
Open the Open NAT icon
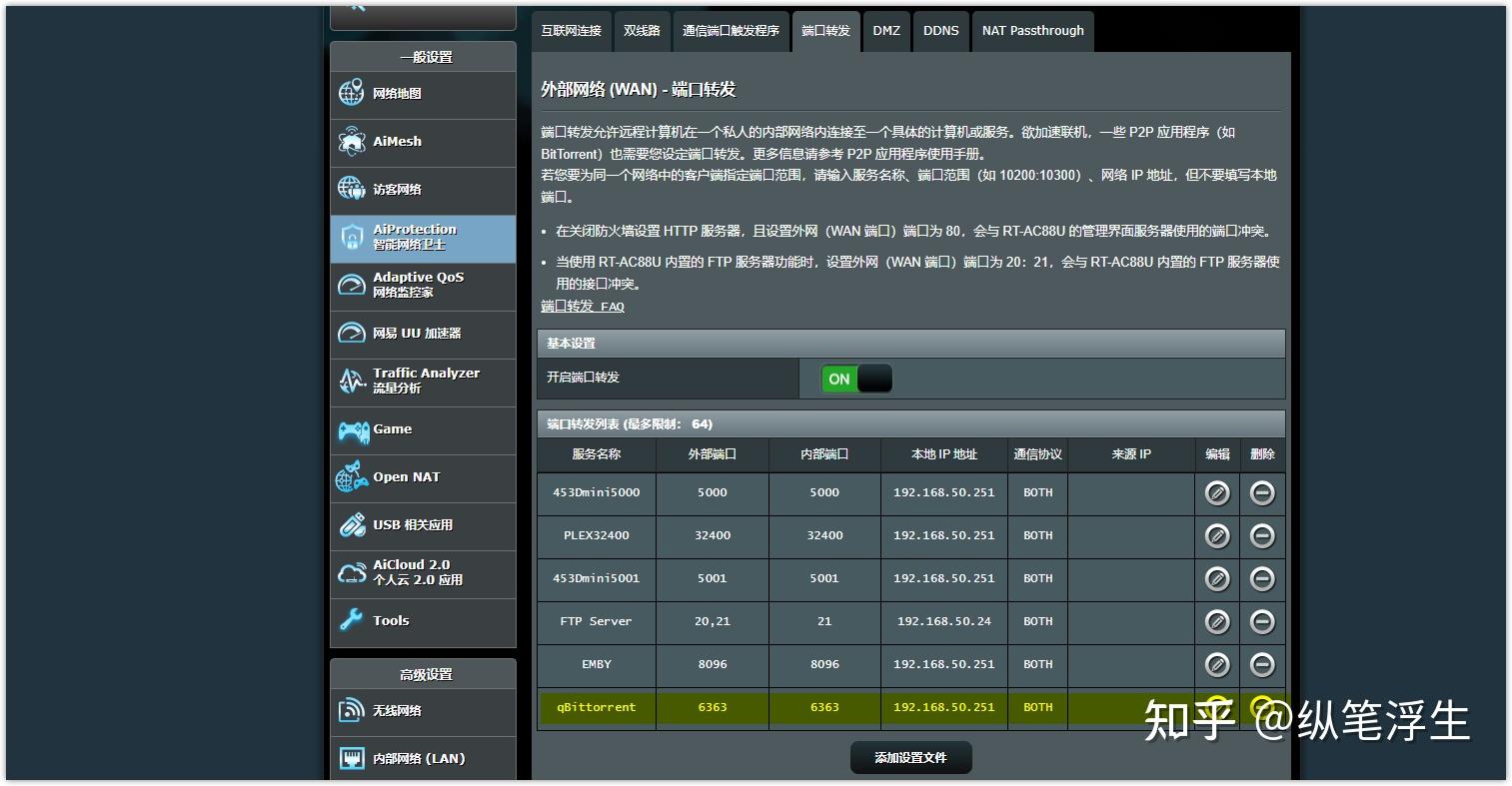pos(352,477)
